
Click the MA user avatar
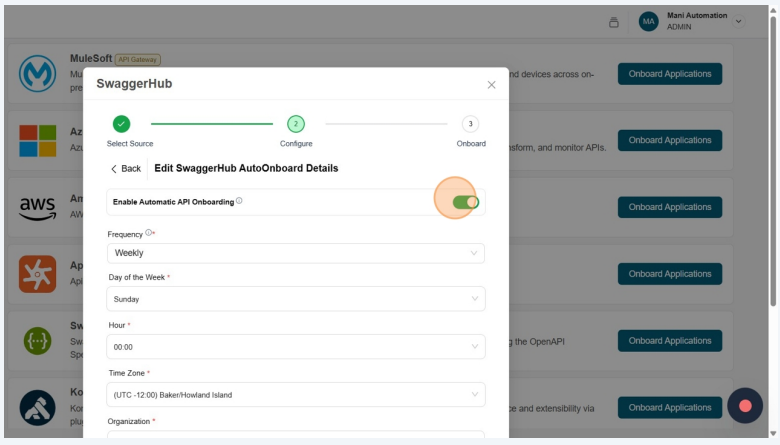tap(648, 22)
